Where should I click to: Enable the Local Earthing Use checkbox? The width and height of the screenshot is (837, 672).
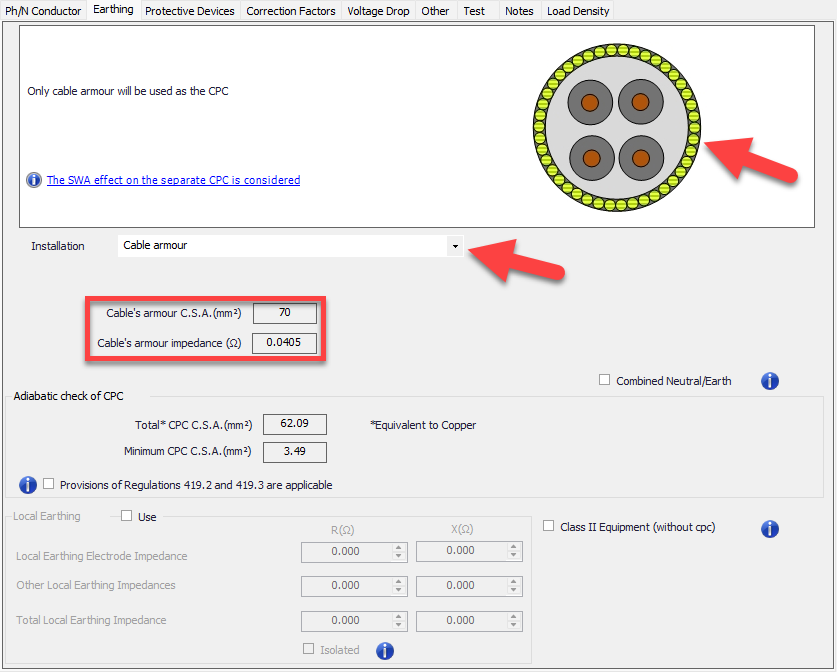coord(126,517)
